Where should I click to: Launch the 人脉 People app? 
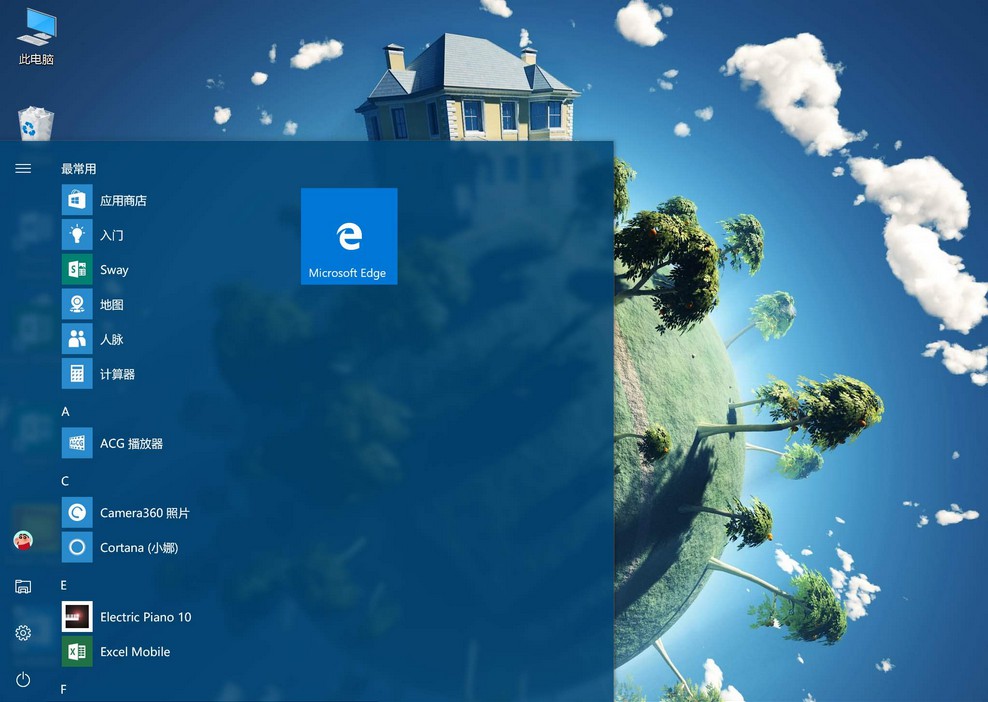pos(77,339)
